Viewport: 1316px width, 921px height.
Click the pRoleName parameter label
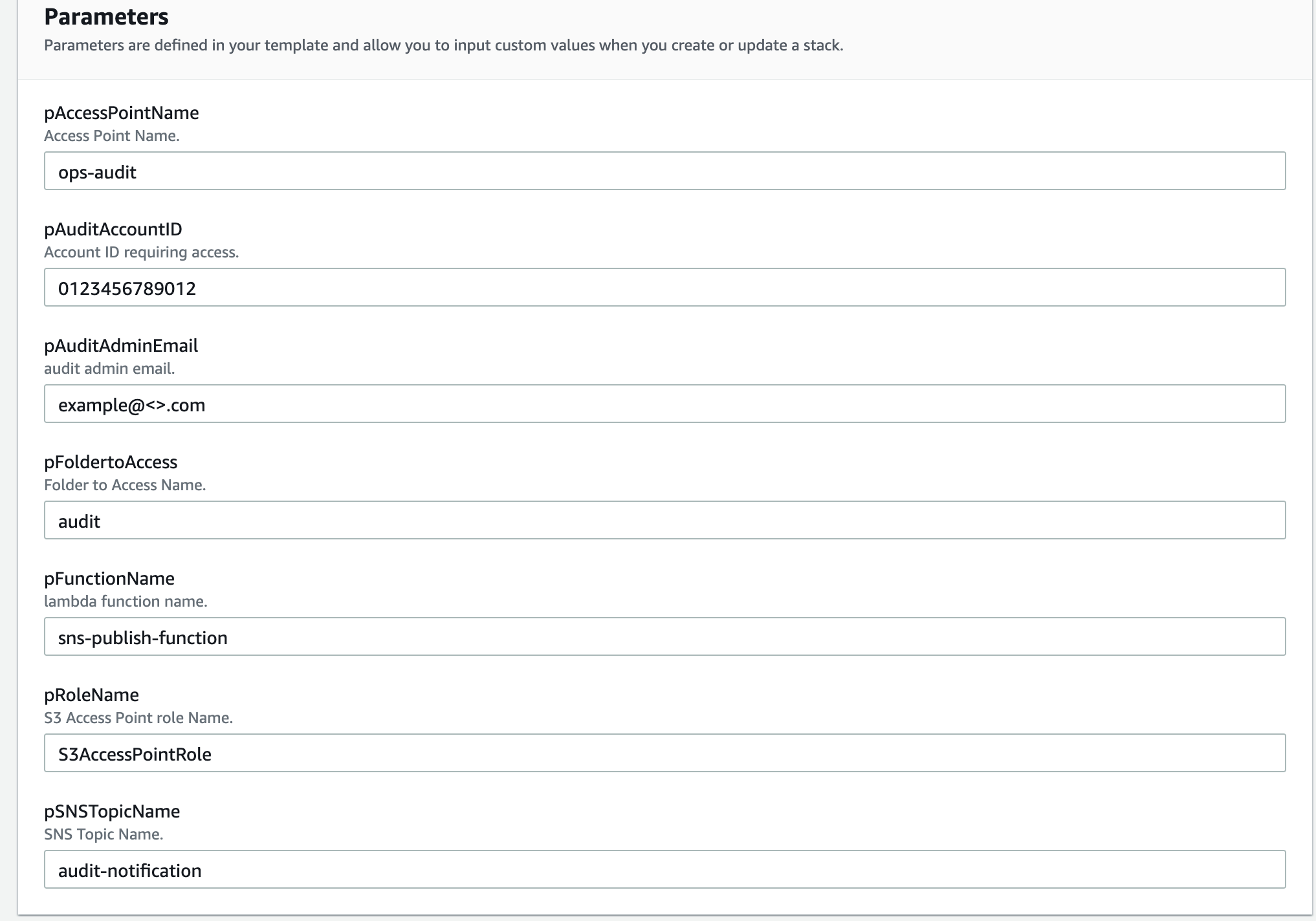pos(91,695)
